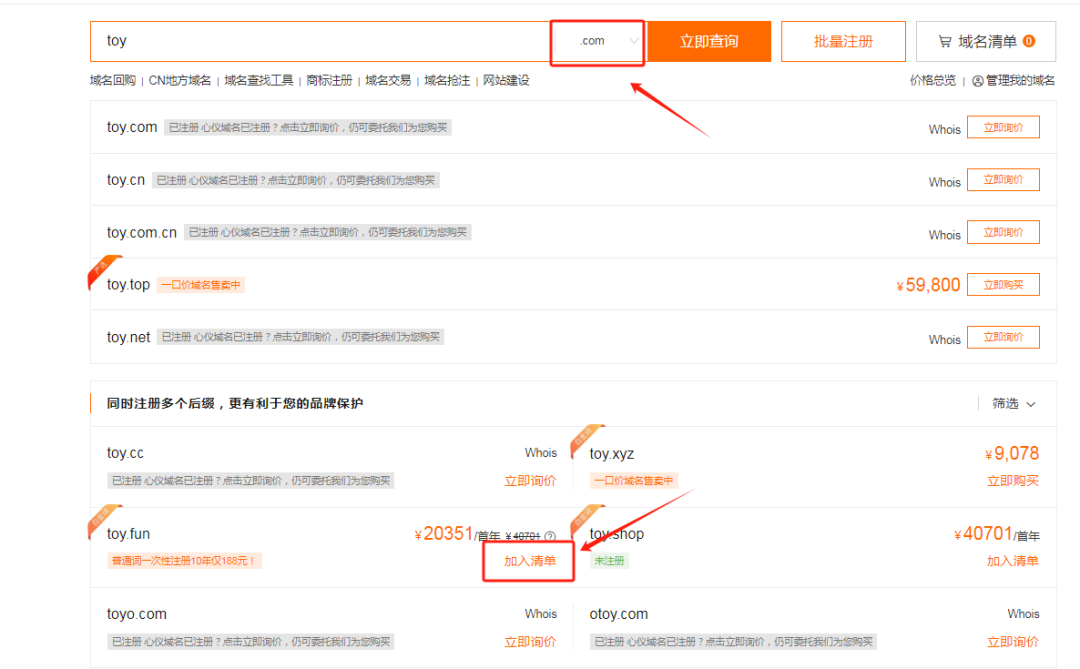Click the question mark icon next to toy.fun price
The height and width of the screenshot is (669, 1080).
tap(550, 535)
